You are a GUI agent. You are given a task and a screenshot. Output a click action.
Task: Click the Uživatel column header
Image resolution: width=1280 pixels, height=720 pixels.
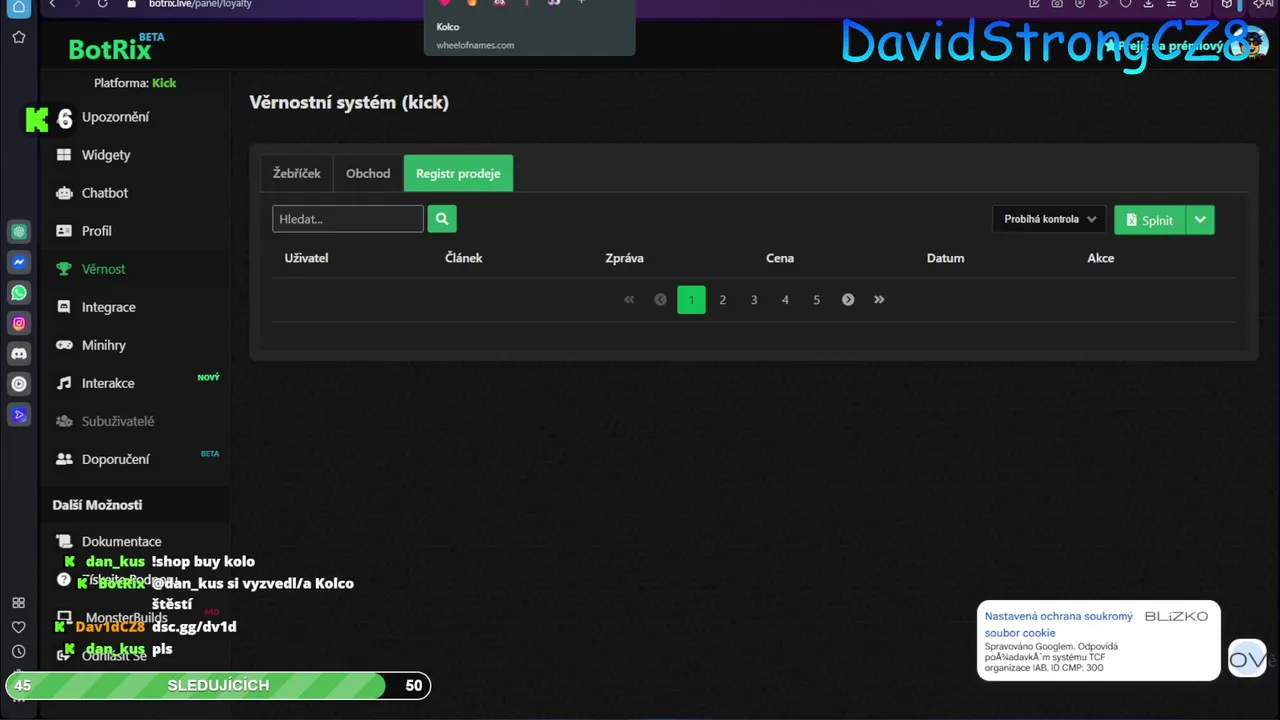coord(306,258)
